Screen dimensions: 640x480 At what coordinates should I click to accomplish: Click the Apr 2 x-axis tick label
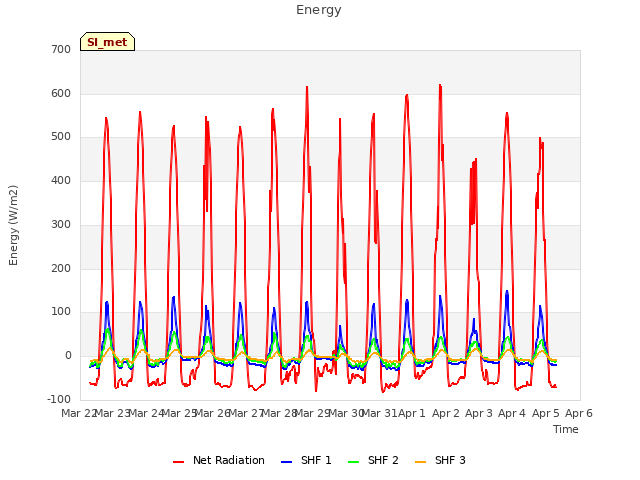[x=445, y=413]
